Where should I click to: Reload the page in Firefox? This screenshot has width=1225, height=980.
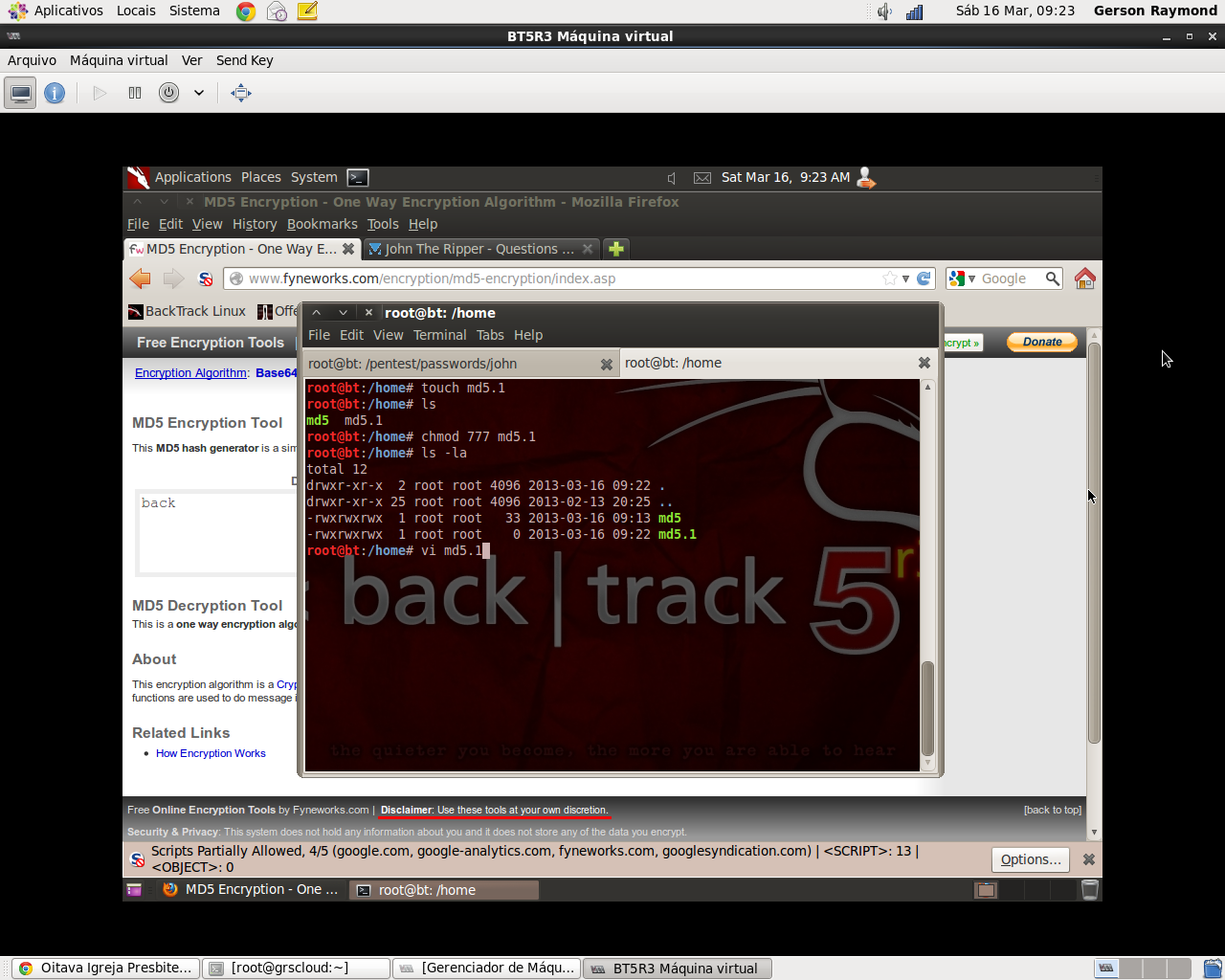tap(924, 278)
